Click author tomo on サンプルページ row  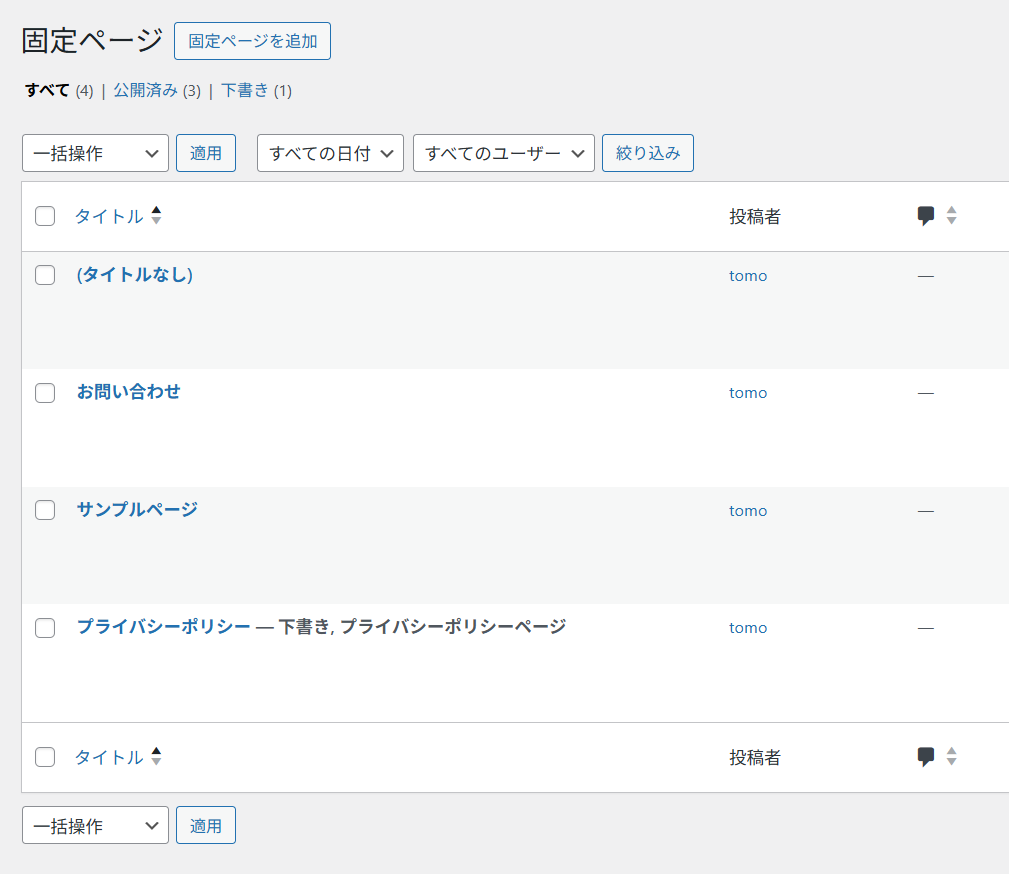[748, 511]
